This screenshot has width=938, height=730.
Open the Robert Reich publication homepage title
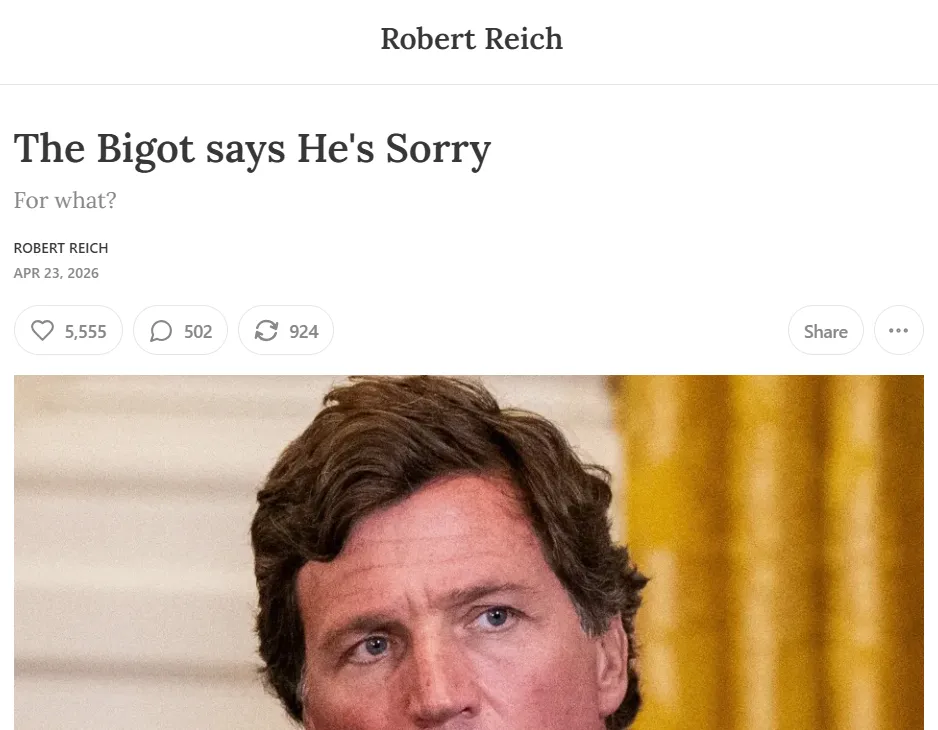point(471,39)
